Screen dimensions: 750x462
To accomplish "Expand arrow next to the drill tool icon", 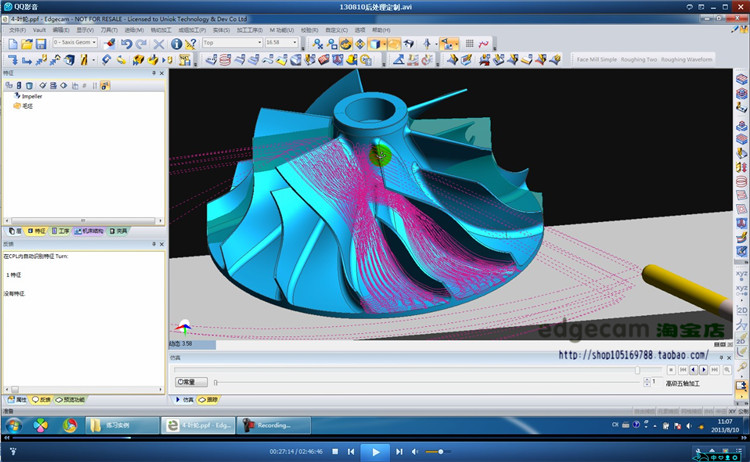I will (93, 60).
